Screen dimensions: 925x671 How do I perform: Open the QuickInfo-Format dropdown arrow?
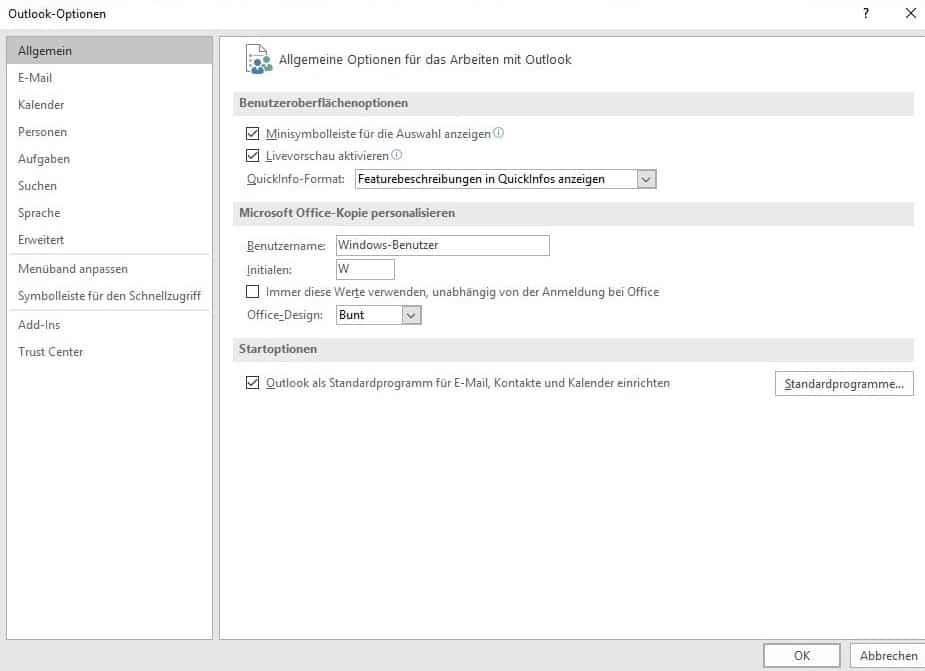click(x=646, y=179)
